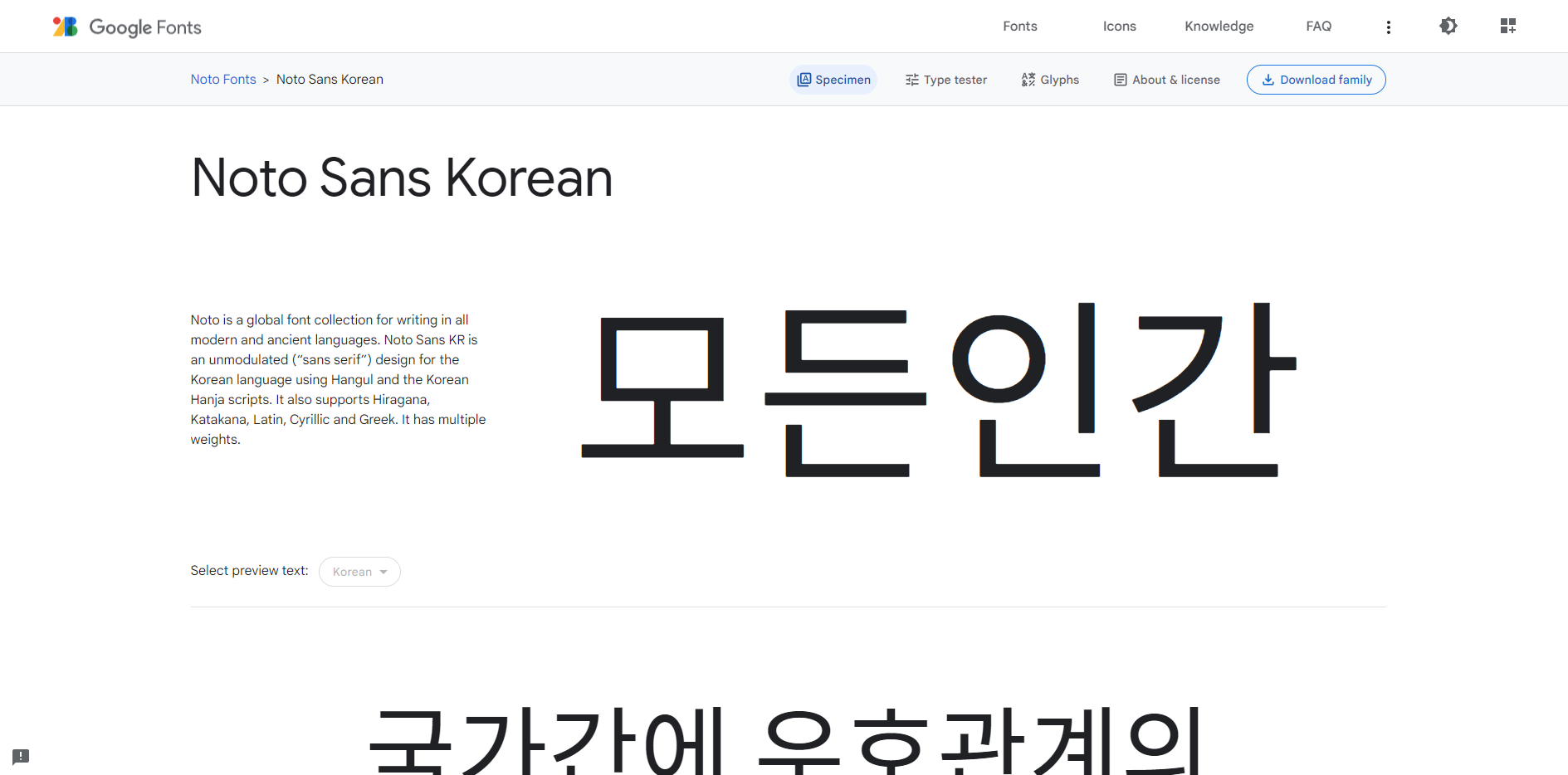This screenshot has width=1568, height=775.
Task: Select the Specimen tab
Action: 833,80
